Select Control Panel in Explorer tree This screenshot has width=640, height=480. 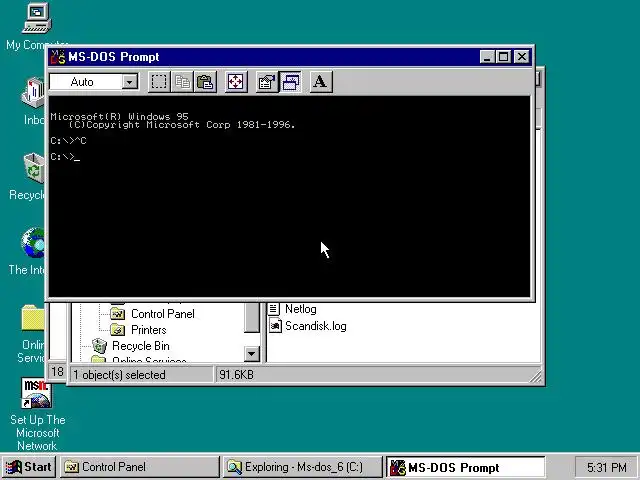click(162, 314)
